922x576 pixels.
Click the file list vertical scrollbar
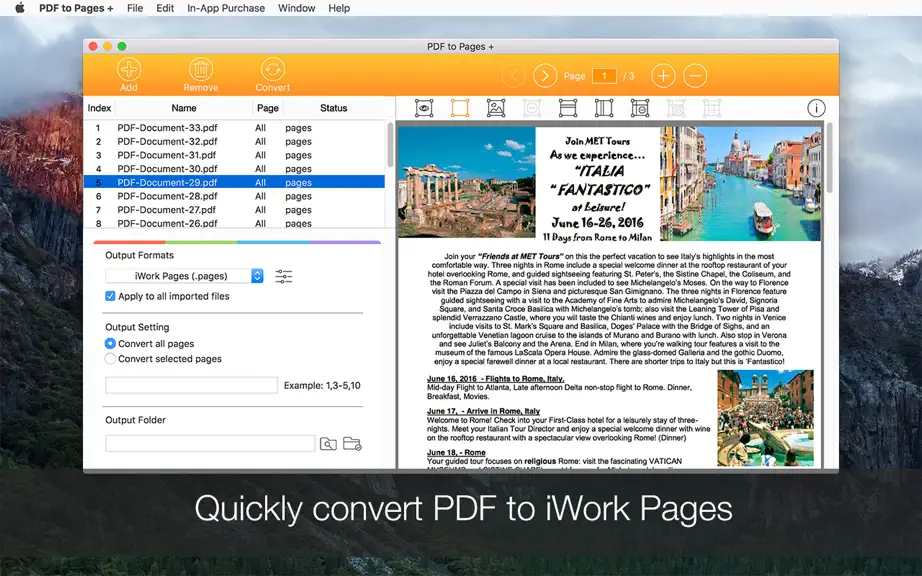coord(390,145)
